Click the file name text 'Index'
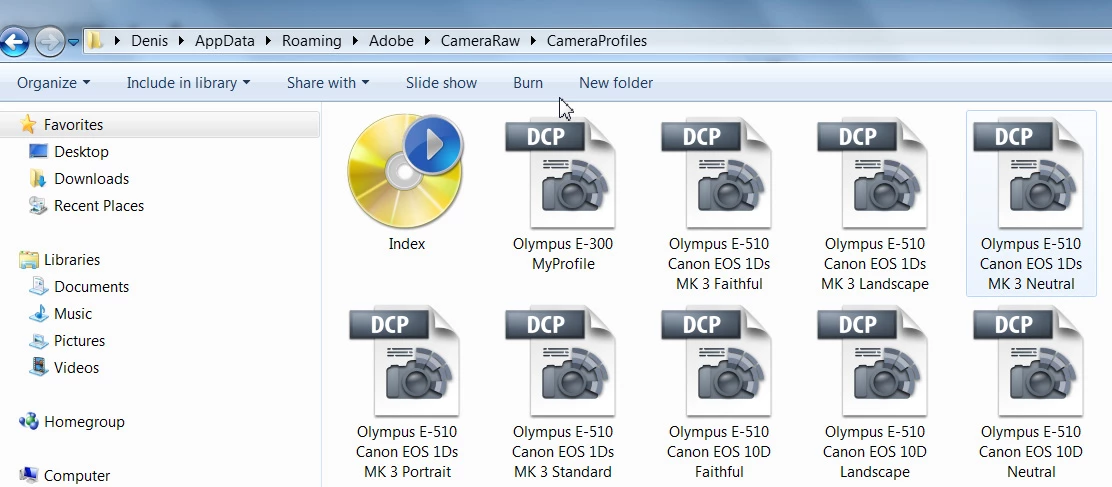Screen dimensions: 1112x487 point(407,244)
